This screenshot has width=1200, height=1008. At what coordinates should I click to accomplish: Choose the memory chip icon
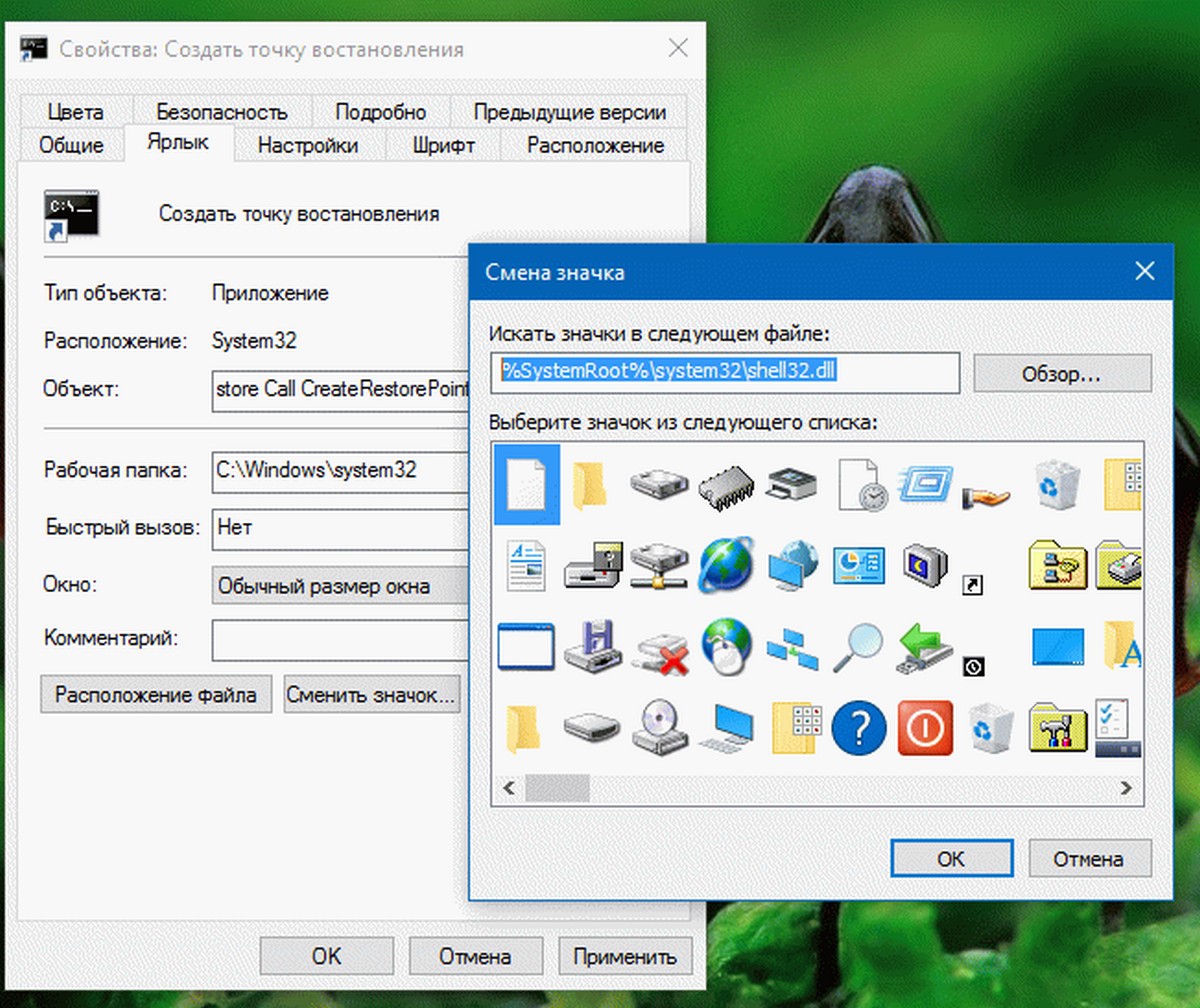click(x=725, y=485)
